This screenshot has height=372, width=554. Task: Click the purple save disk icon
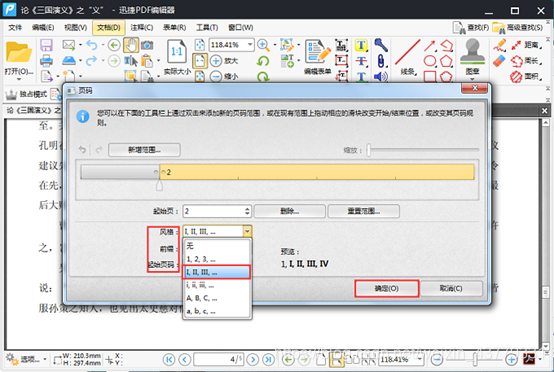pyautogui.click(x=46, y=45)
